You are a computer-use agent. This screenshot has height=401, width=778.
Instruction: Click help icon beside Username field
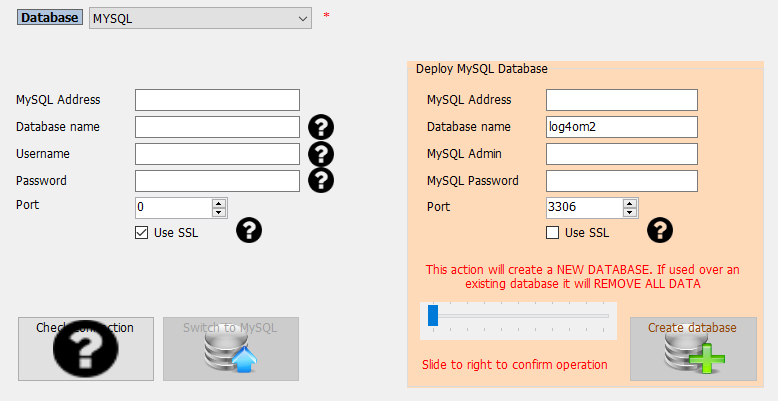321,154
